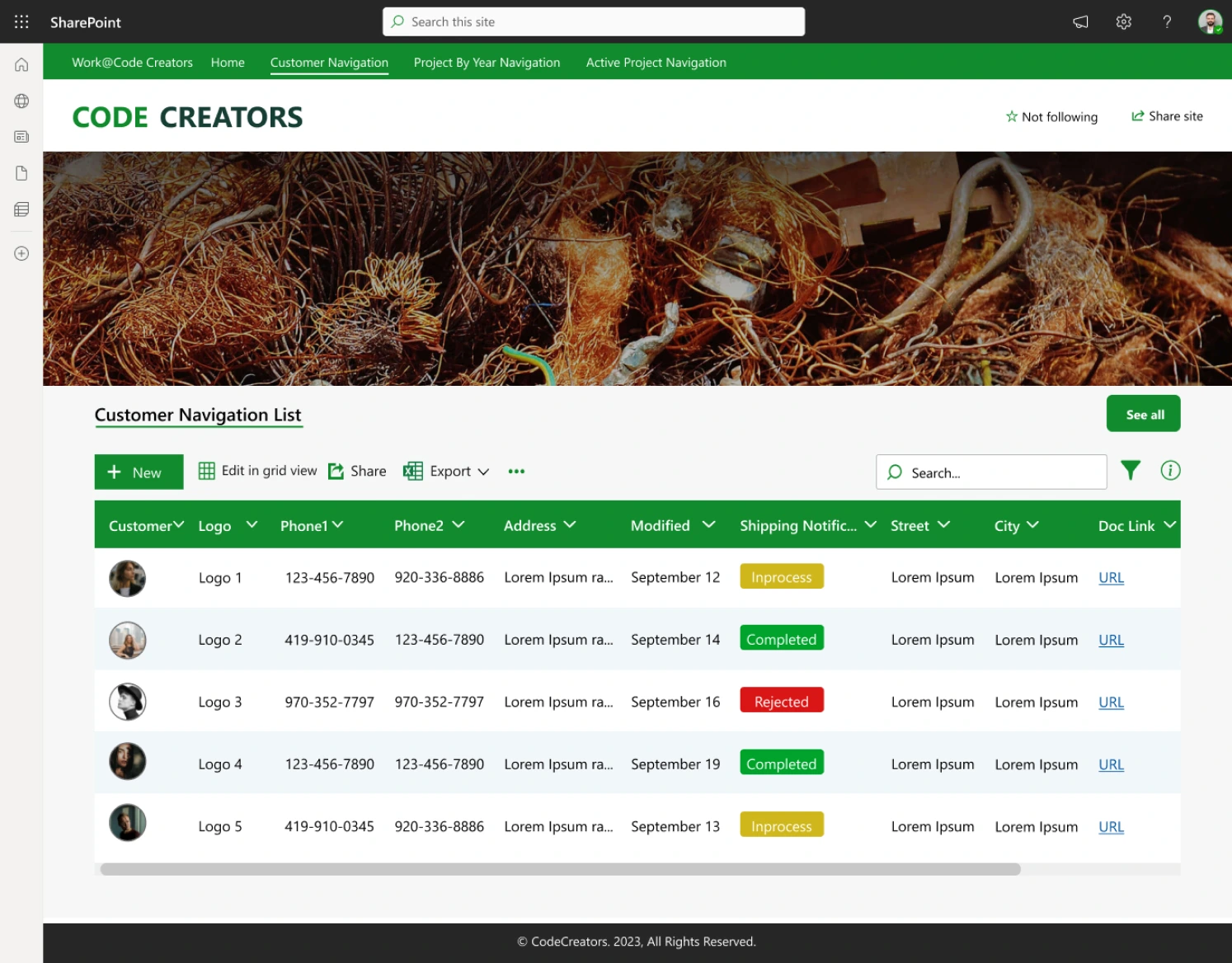This screenshot has width=1232, height=963.
Task: Open the Active Project Navigation tab
Action: (x=656, y=62)
